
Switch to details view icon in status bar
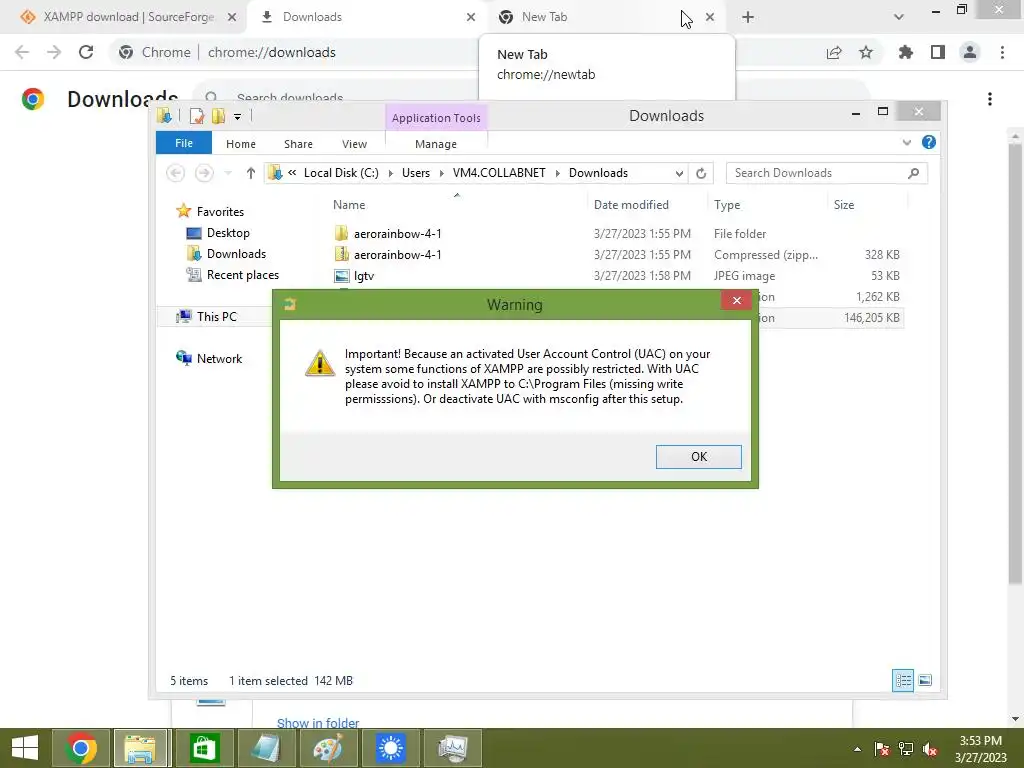coord(903,680)
